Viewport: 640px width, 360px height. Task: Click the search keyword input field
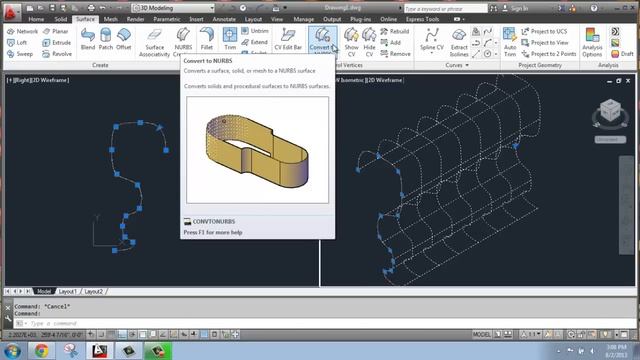point(445,9)
